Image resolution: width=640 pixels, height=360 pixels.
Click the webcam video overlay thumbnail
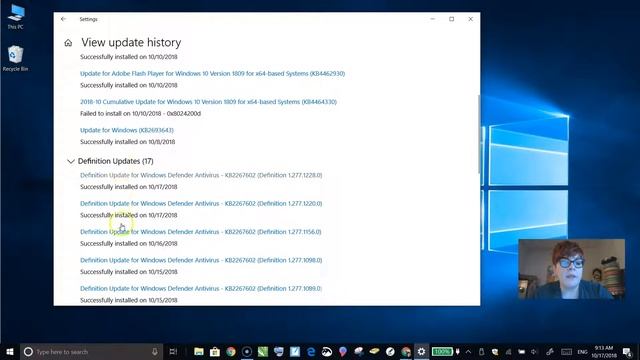571,269
